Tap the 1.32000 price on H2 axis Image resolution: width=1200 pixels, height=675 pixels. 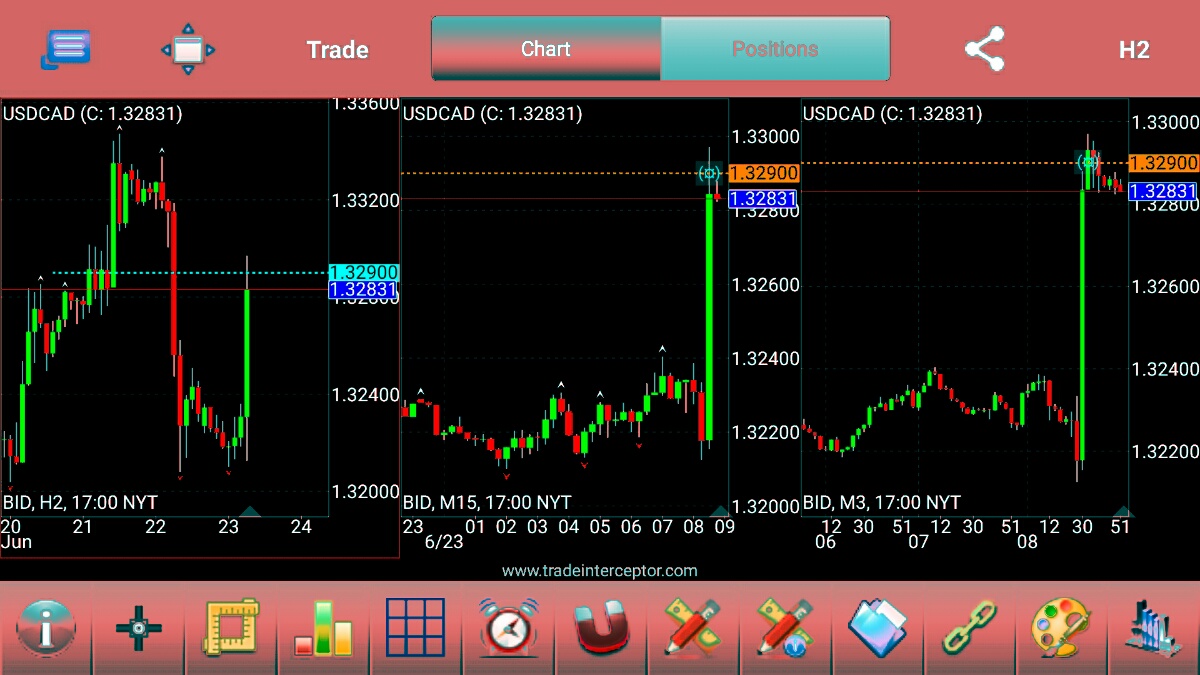pos(366,492)
